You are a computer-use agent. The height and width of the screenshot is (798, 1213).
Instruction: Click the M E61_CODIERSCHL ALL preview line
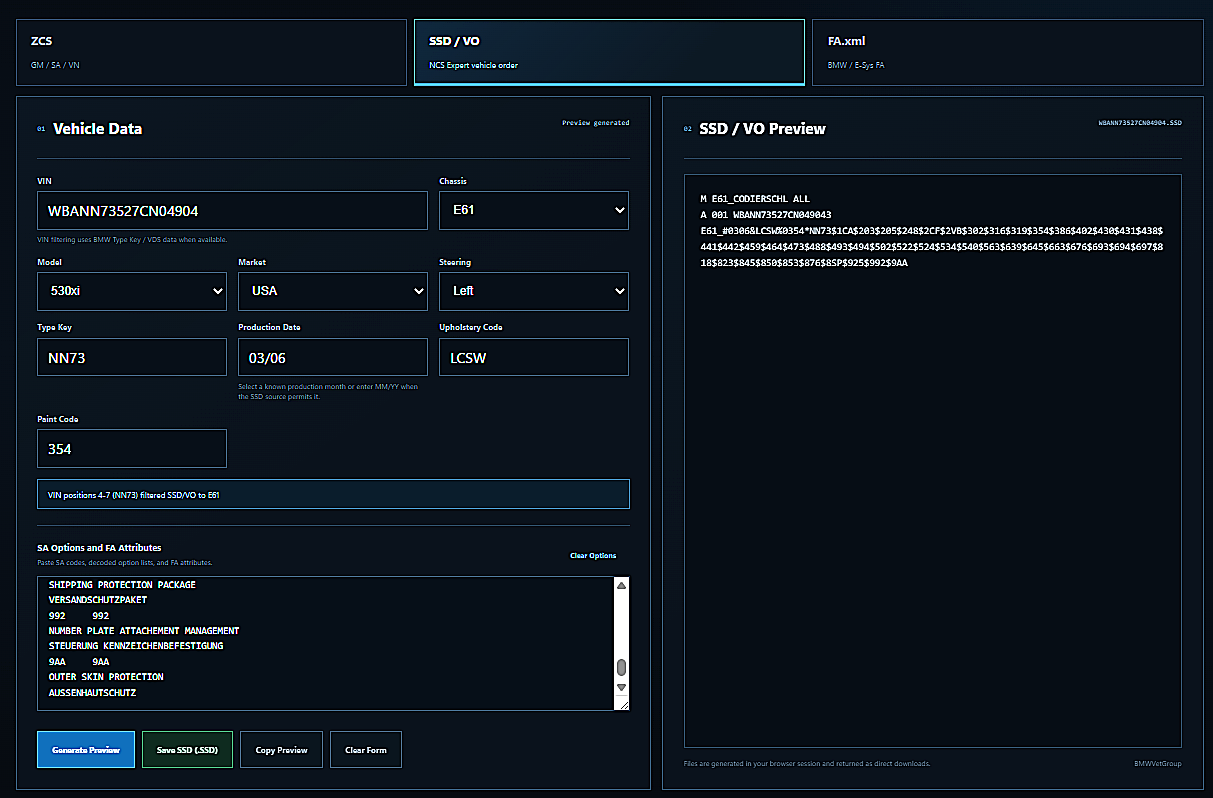(x=755, y=199)
